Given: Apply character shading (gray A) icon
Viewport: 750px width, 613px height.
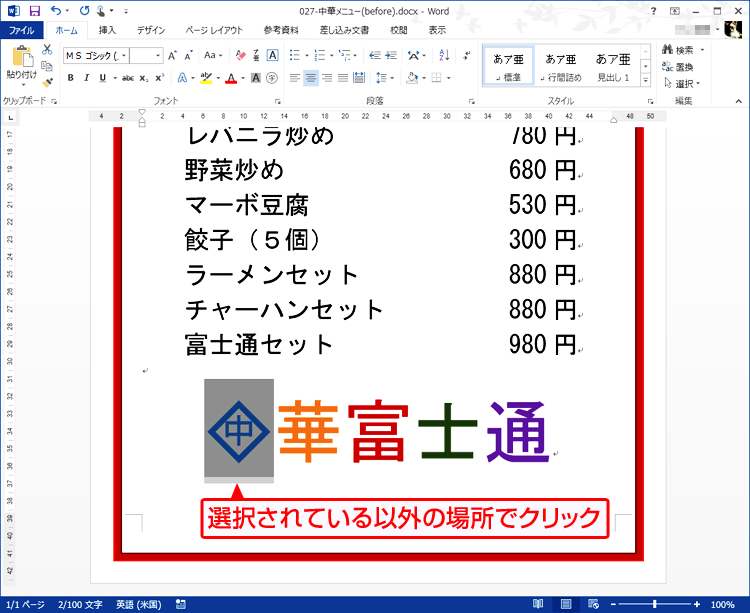Looking at the screenshot, I should (x=256, y=78).
